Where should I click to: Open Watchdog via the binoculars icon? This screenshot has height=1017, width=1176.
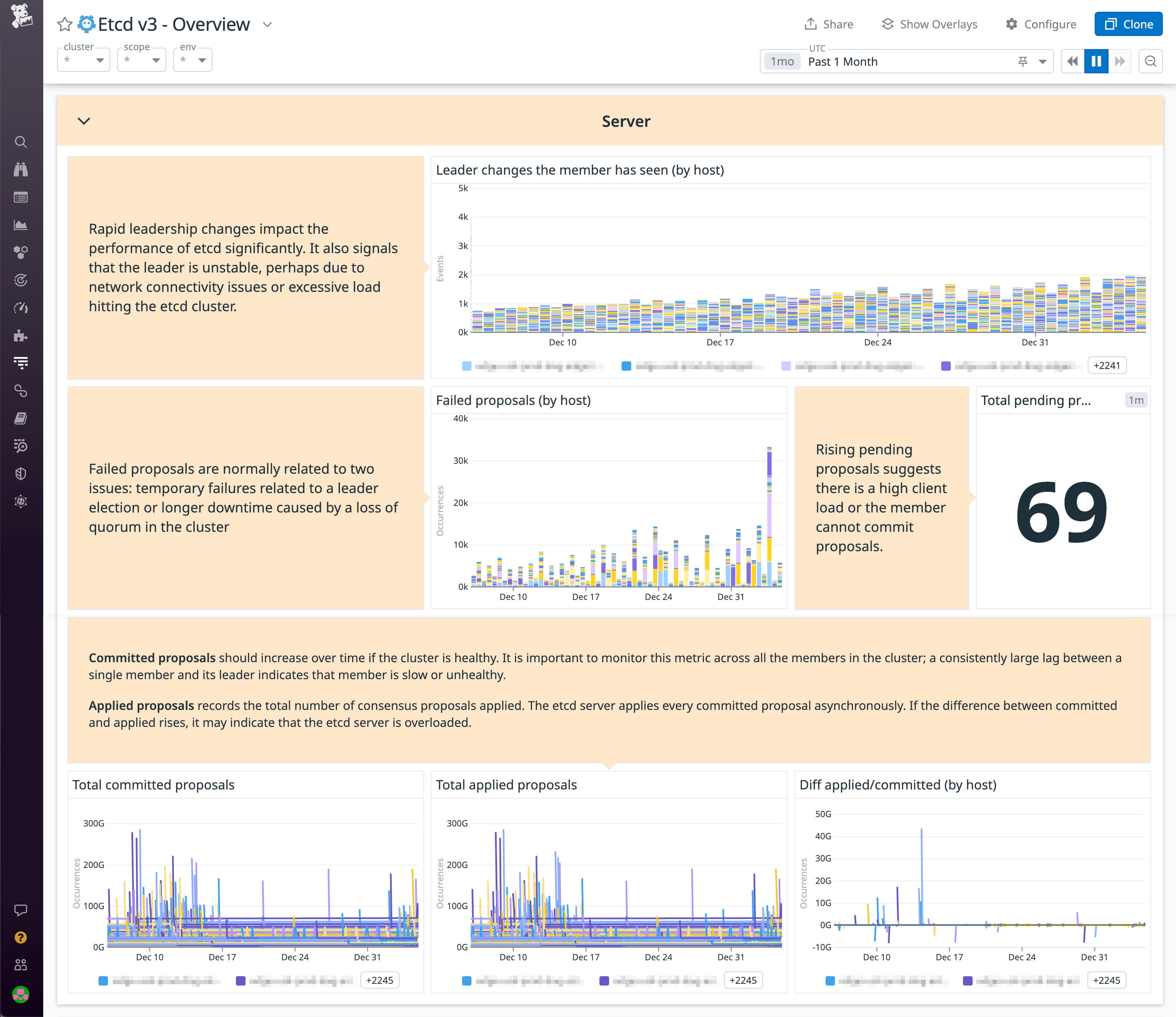pos(21,169)
